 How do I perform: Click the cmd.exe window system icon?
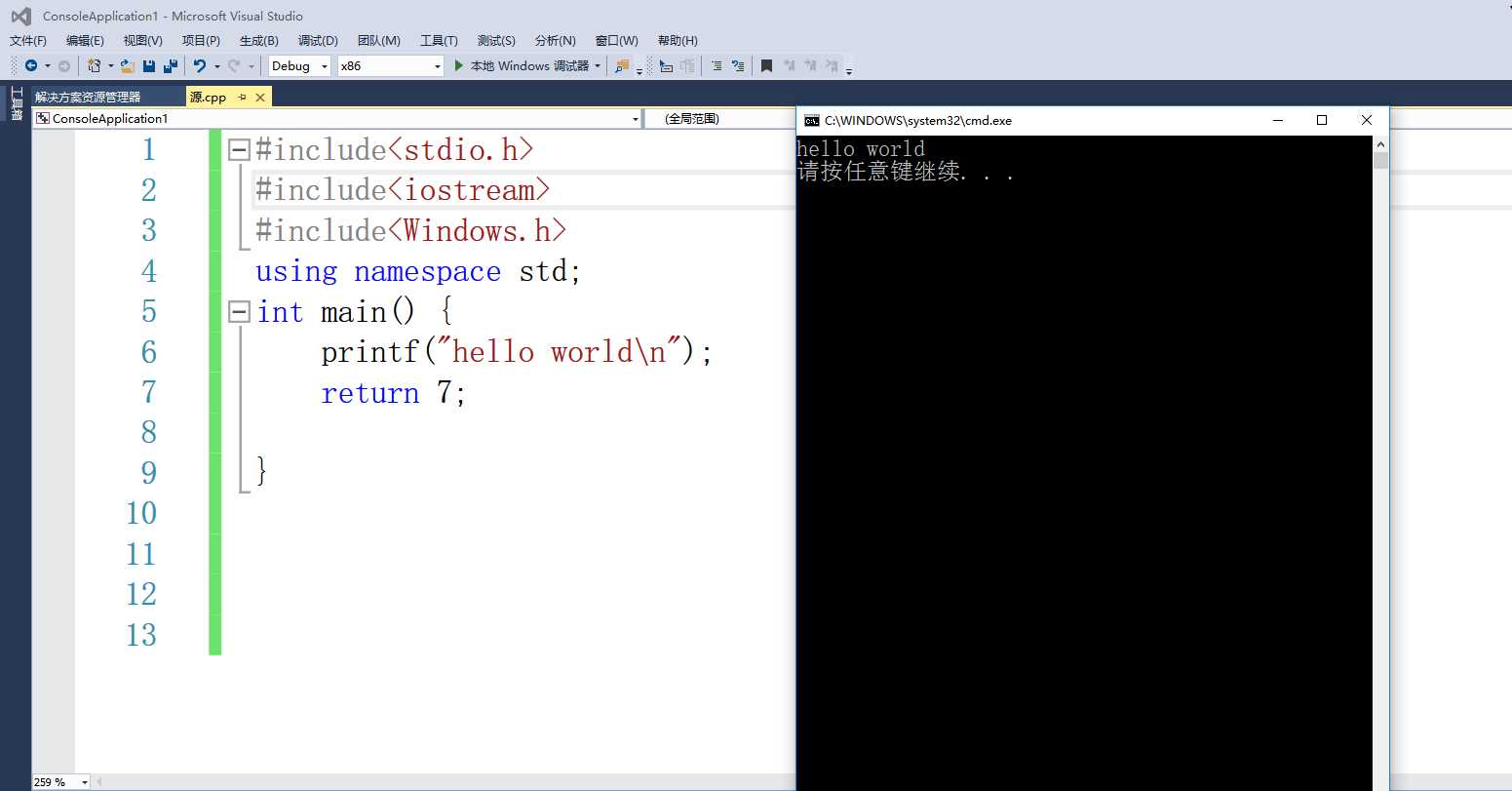coord(812,120)
